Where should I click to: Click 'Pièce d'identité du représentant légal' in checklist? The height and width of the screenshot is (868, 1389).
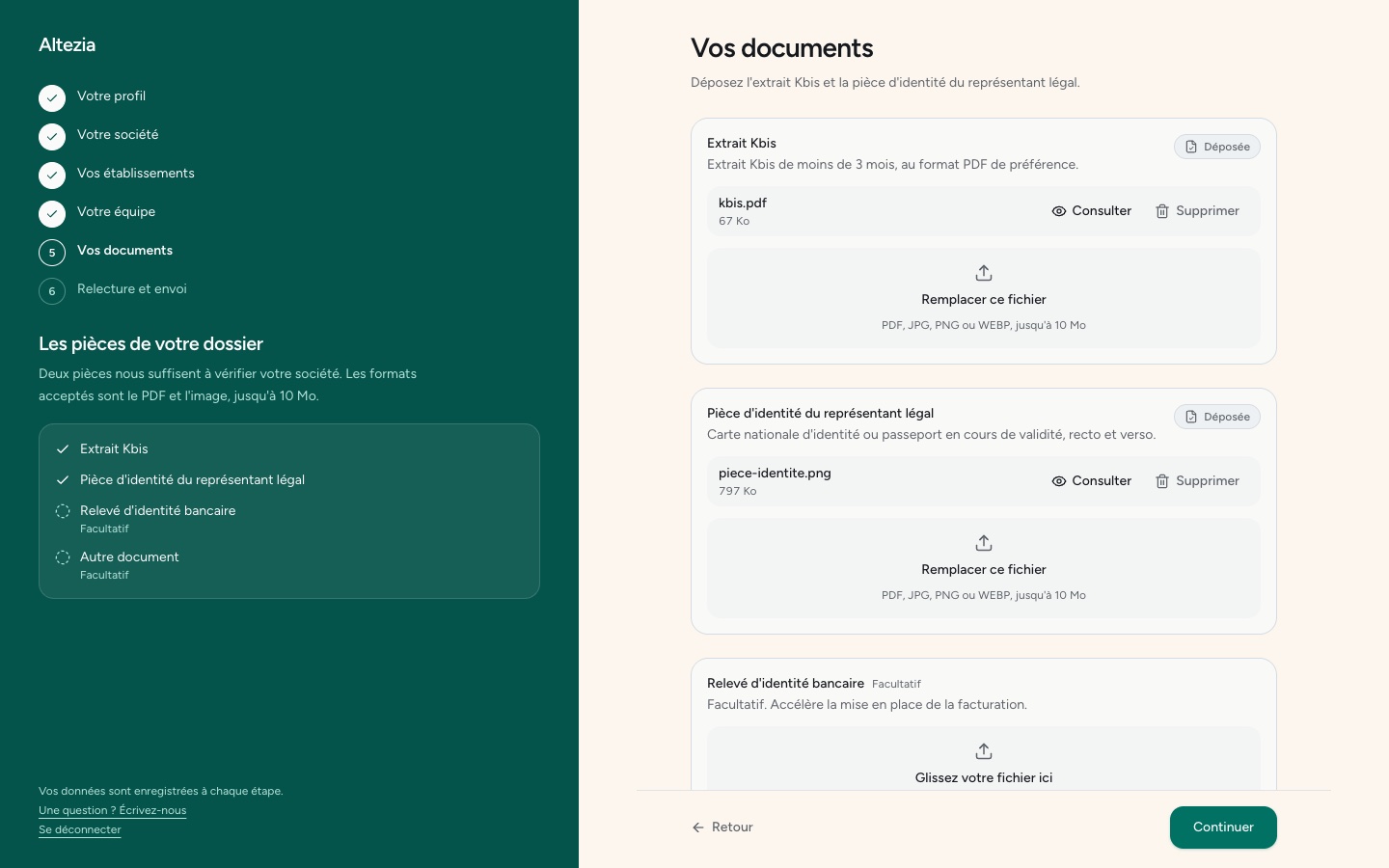point(192,480)
